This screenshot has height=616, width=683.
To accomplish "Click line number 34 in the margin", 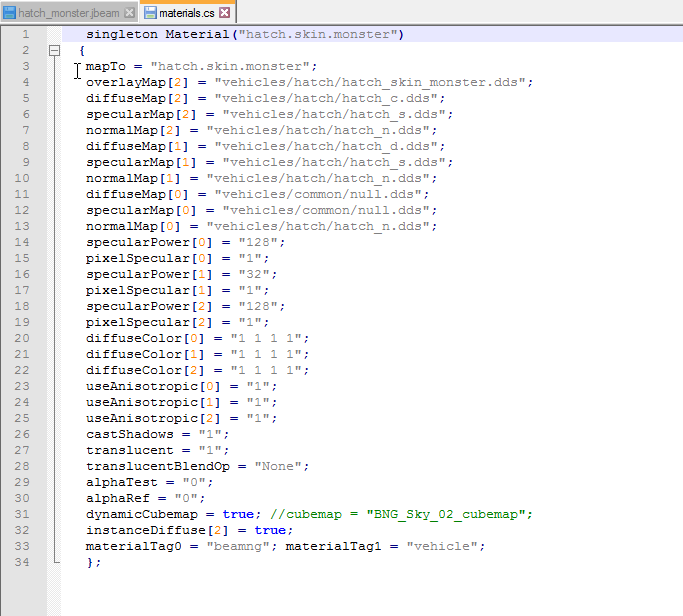I will point(22,562).
